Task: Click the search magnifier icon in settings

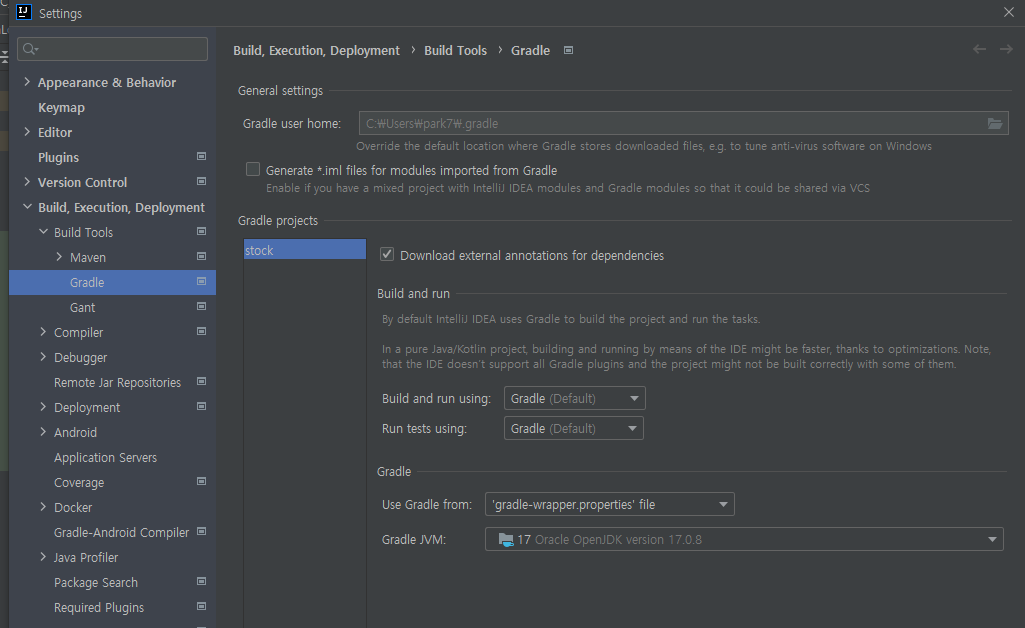Action: point(30,49)
